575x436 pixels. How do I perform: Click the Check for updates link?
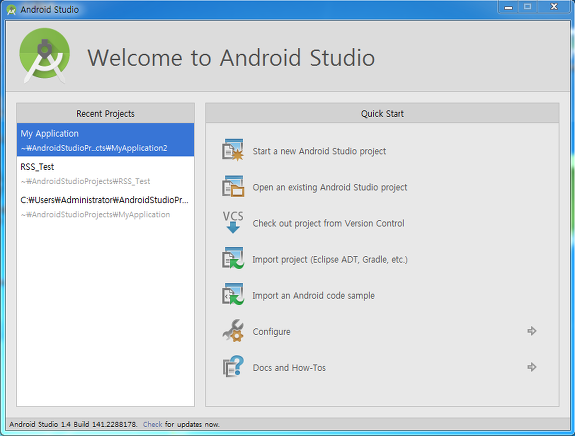pos(153,424)
